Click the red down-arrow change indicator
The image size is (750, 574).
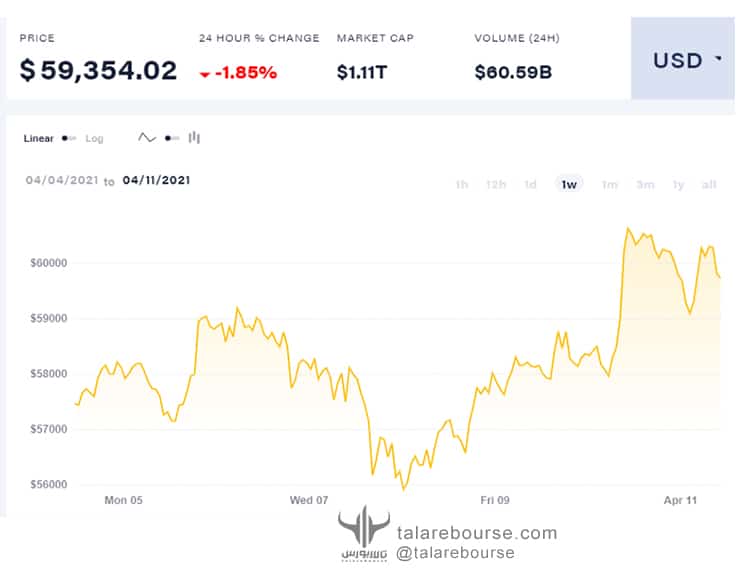[x=205, y=74]
